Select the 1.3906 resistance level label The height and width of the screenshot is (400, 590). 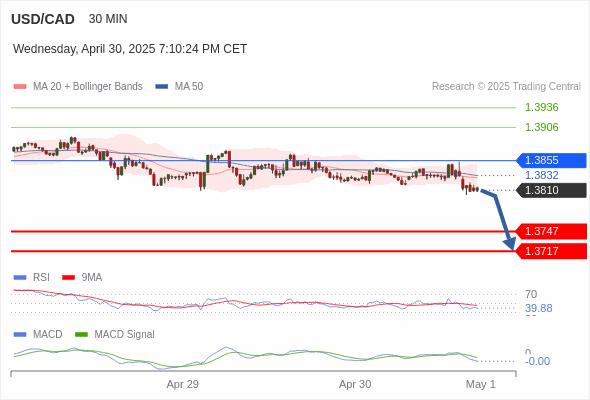541,127
